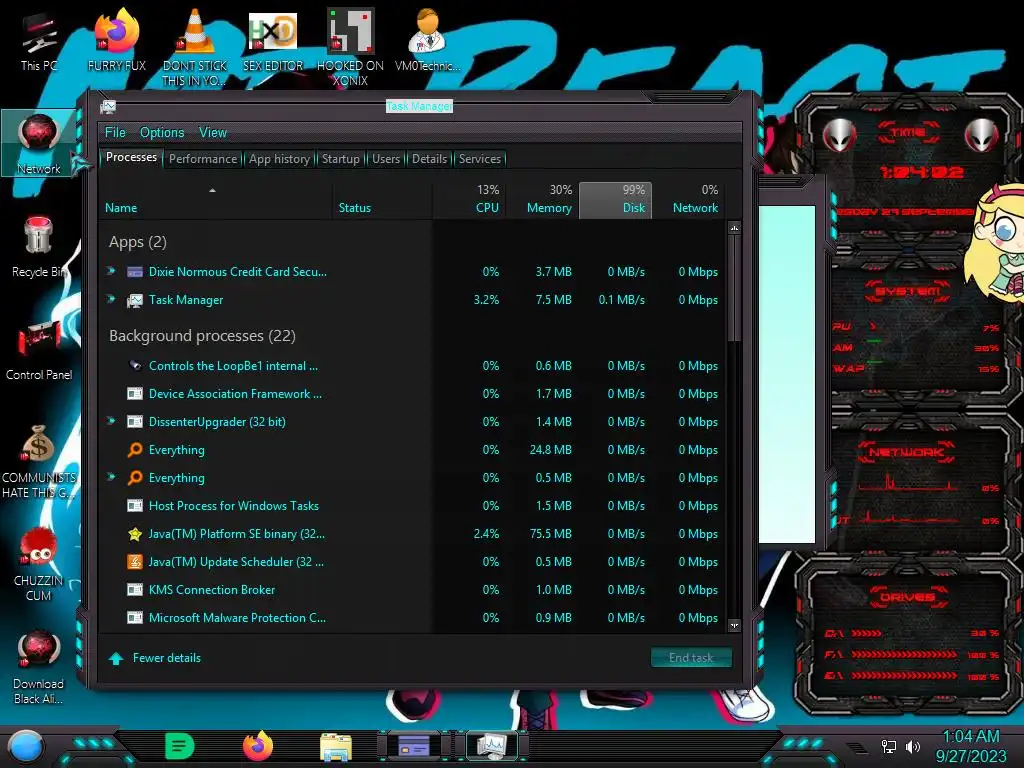Open the green chat app on taskbar

coord(180,746)
